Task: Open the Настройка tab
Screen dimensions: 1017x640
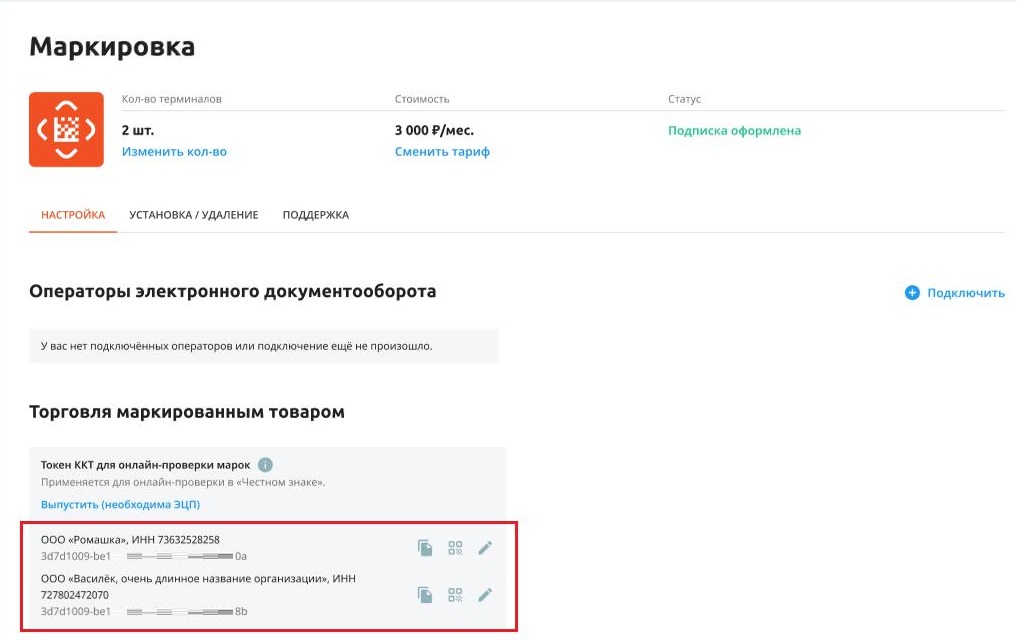Action: (73, 215)
